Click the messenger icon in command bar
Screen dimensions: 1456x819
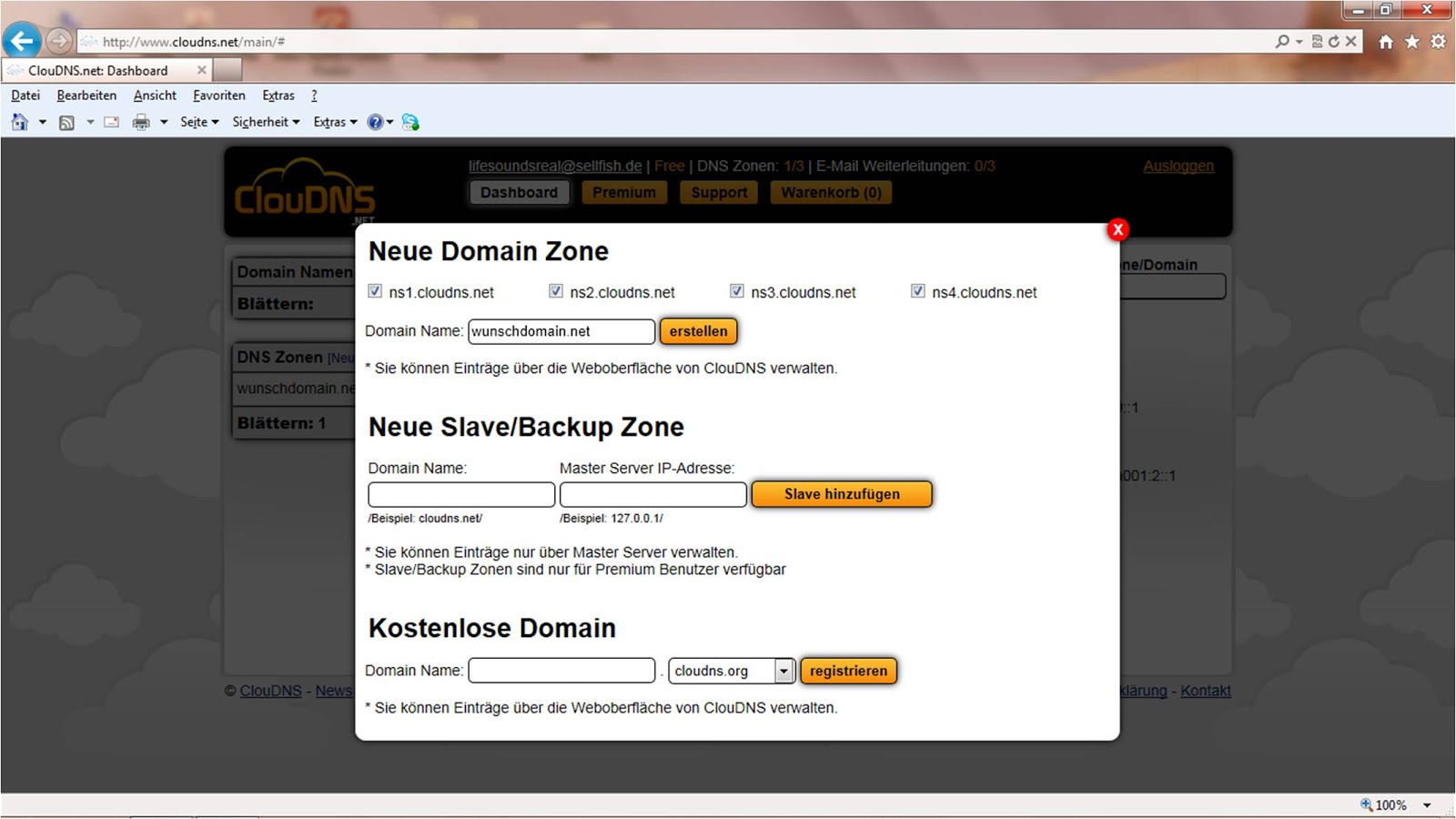(x=410, y=122)
